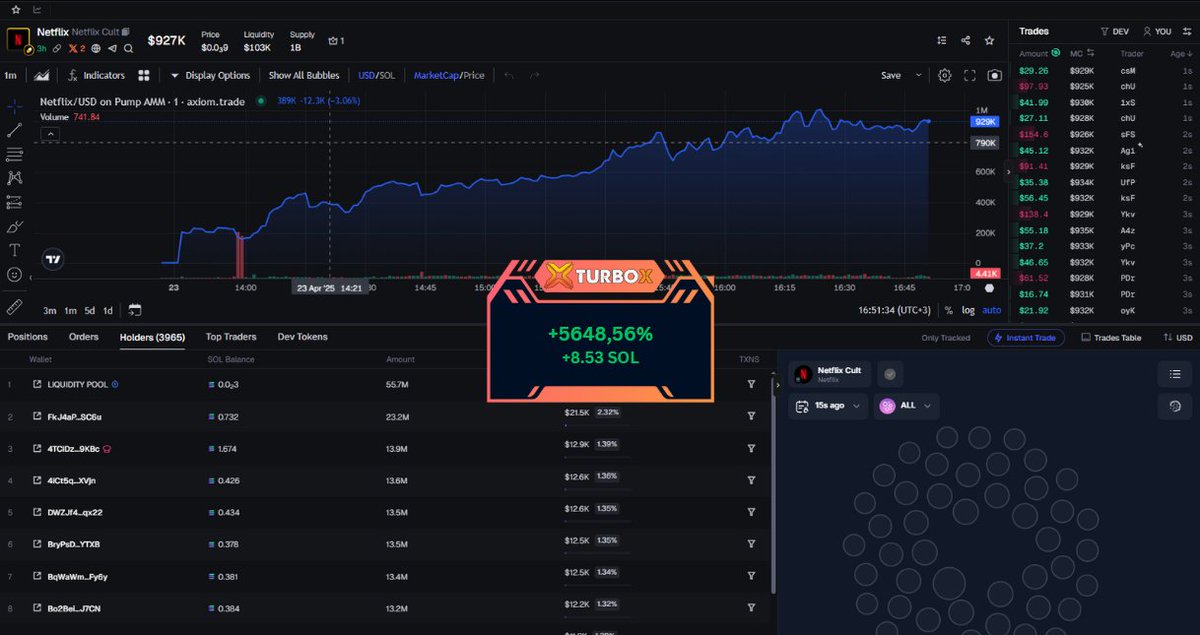Take a chart snapshot with camera icon

[x=995, y=75]
